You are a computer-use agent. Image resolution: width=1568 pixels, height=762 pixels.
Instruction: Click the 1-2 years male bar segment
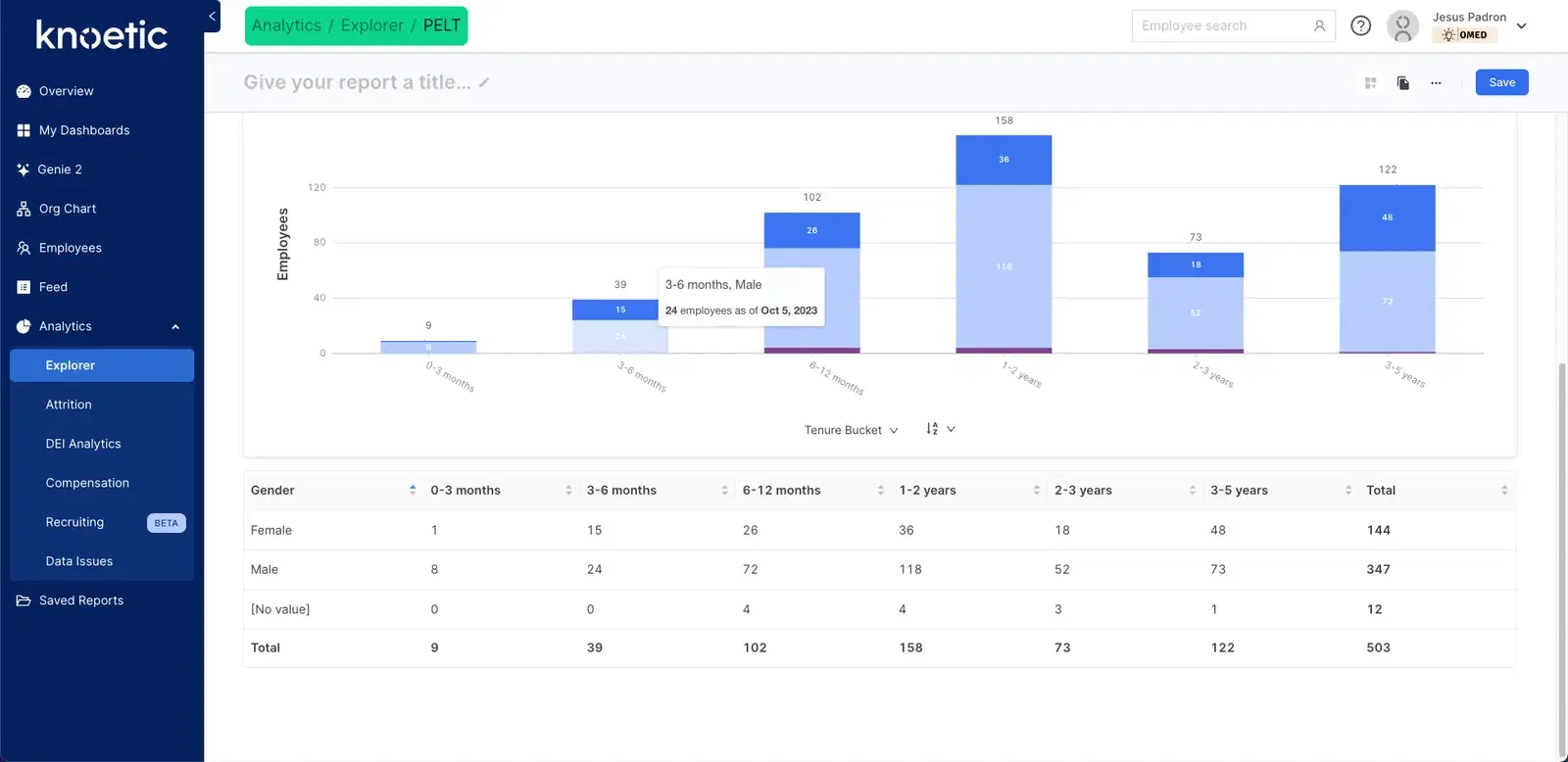pyautogui.click(x=1004, y=265)
